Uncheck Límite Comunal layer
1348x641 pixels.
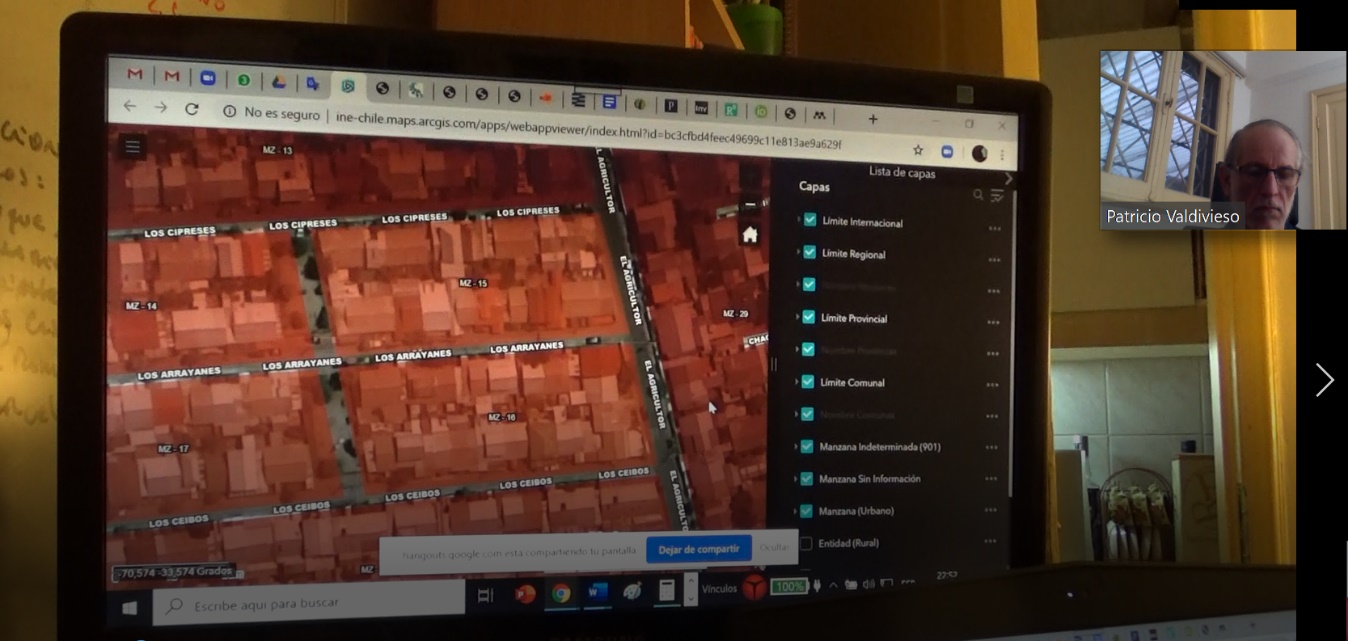[x=808, y=381]
